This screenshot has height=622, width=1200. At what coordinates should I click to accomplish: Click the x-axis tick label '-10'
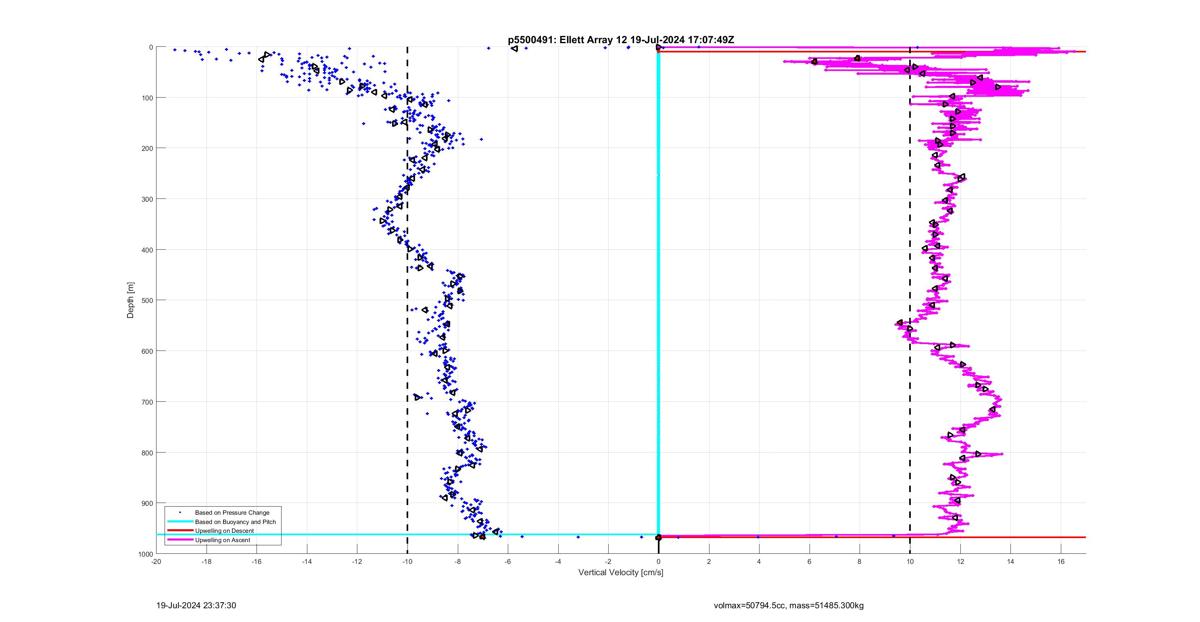point(407,562)
